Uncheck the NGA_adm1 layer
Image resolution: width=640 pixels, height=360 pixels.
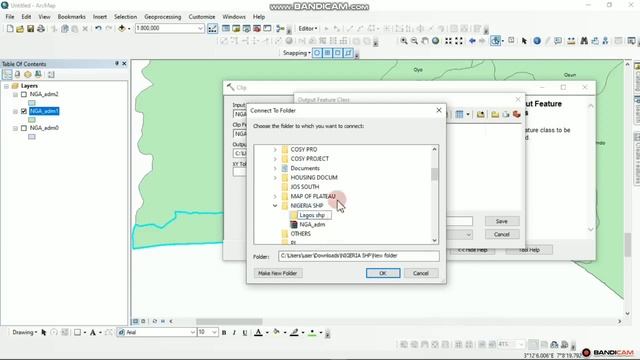24,111
